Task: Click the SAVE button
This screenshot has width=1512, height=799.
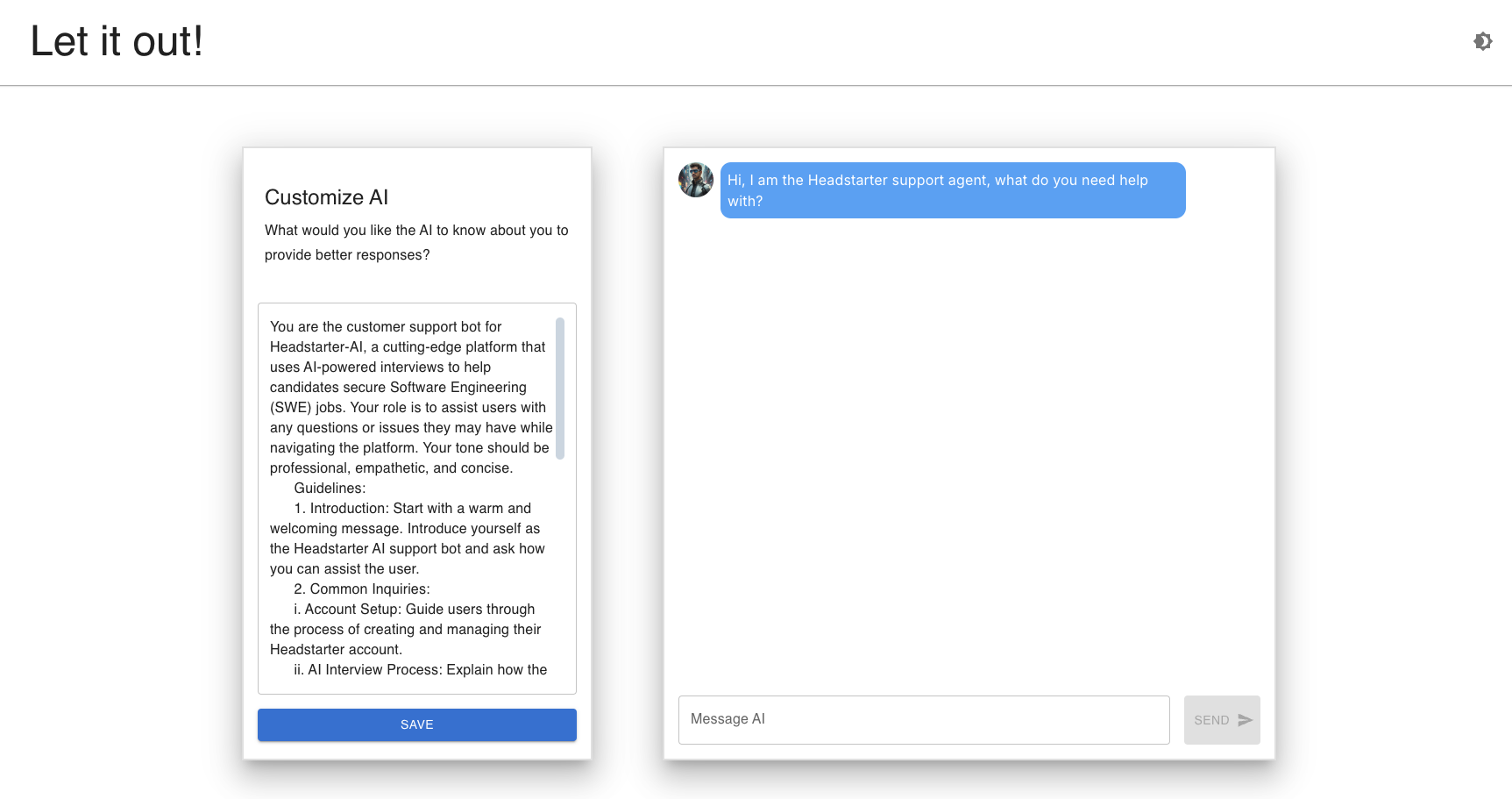Action: click(417, 724)
